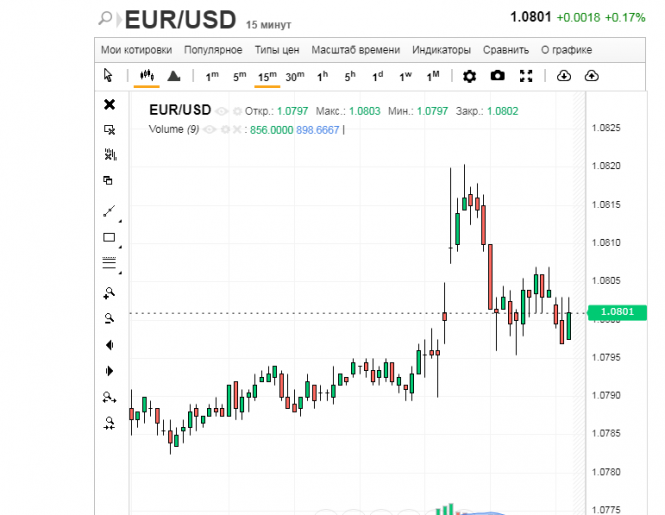Open the Сравнить menu
The image size is (665, 515).
506,50
